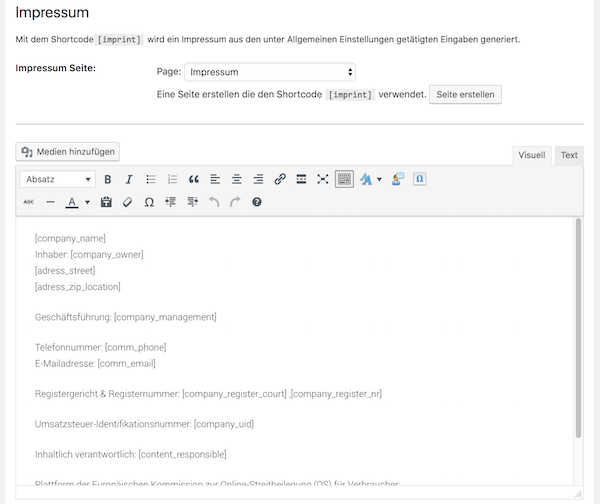Apply strikethrough formatting
The image size is (600, 504).
pyautogui.click(x=29, y=202)
